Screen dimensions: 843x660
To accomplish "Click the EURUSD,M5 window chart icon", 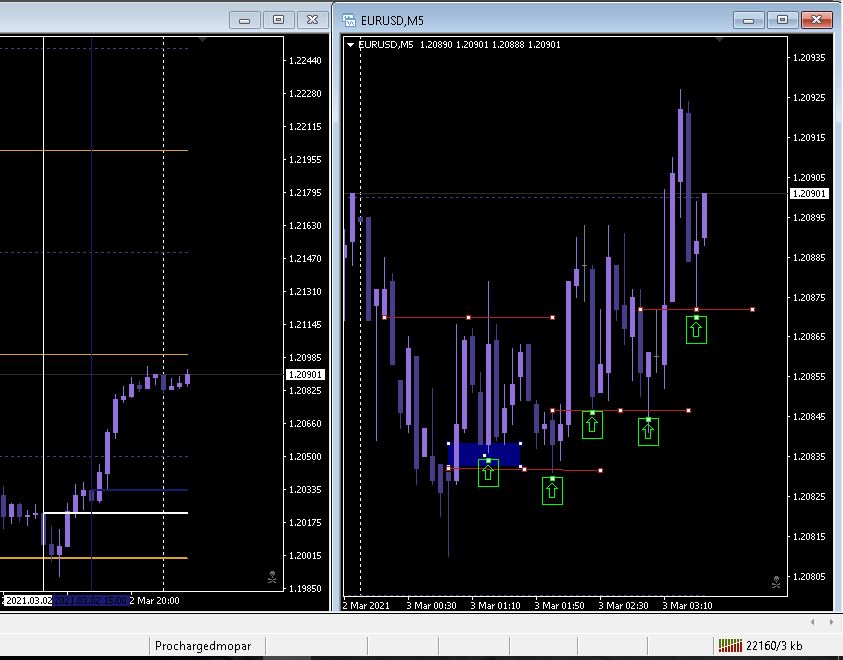I will [349, 20].
